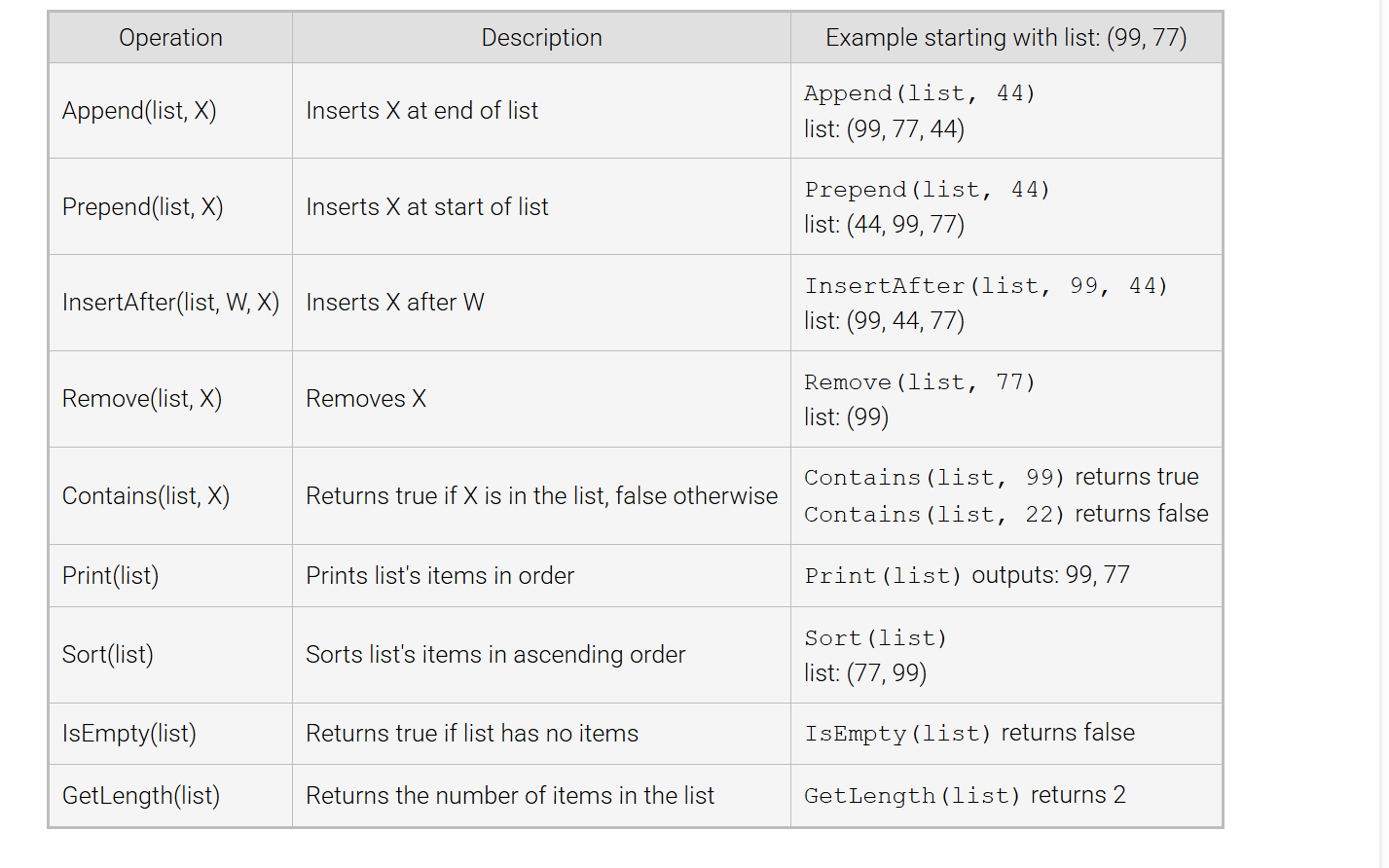Screen dimensions: 1389x868
Task: Select the Sort(list) operation cell
Action: click(108, 655)
